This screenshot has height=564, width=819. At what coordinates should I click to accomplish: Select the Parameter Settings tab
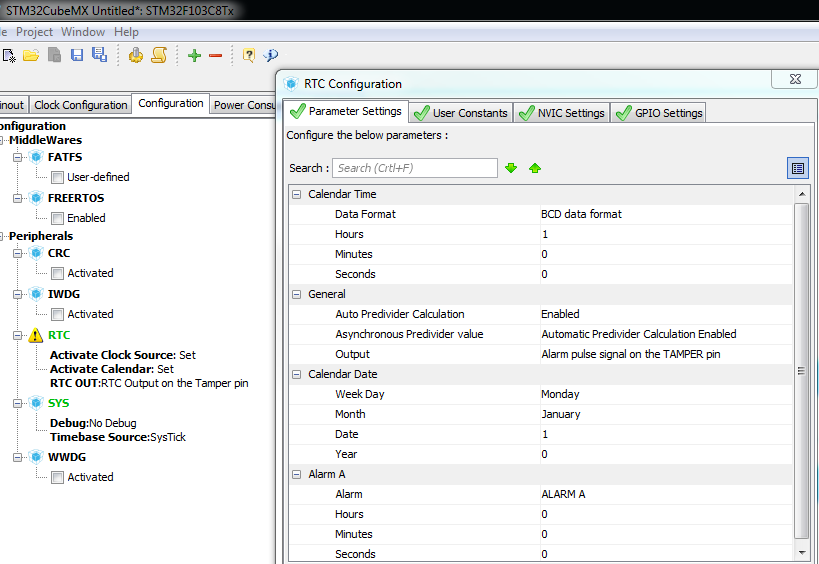(346, 111)
